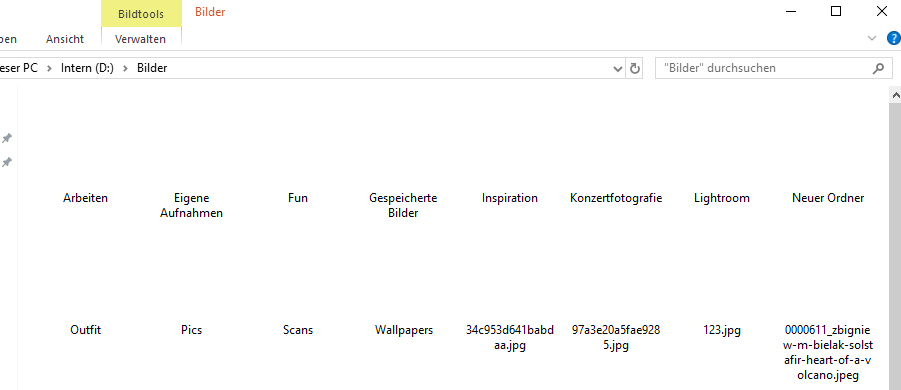The width and height of the screenshot is (901, 390).
Task: Expand the ribbon with the chevron
Action: pyautogui.click(x=872, y=38)
